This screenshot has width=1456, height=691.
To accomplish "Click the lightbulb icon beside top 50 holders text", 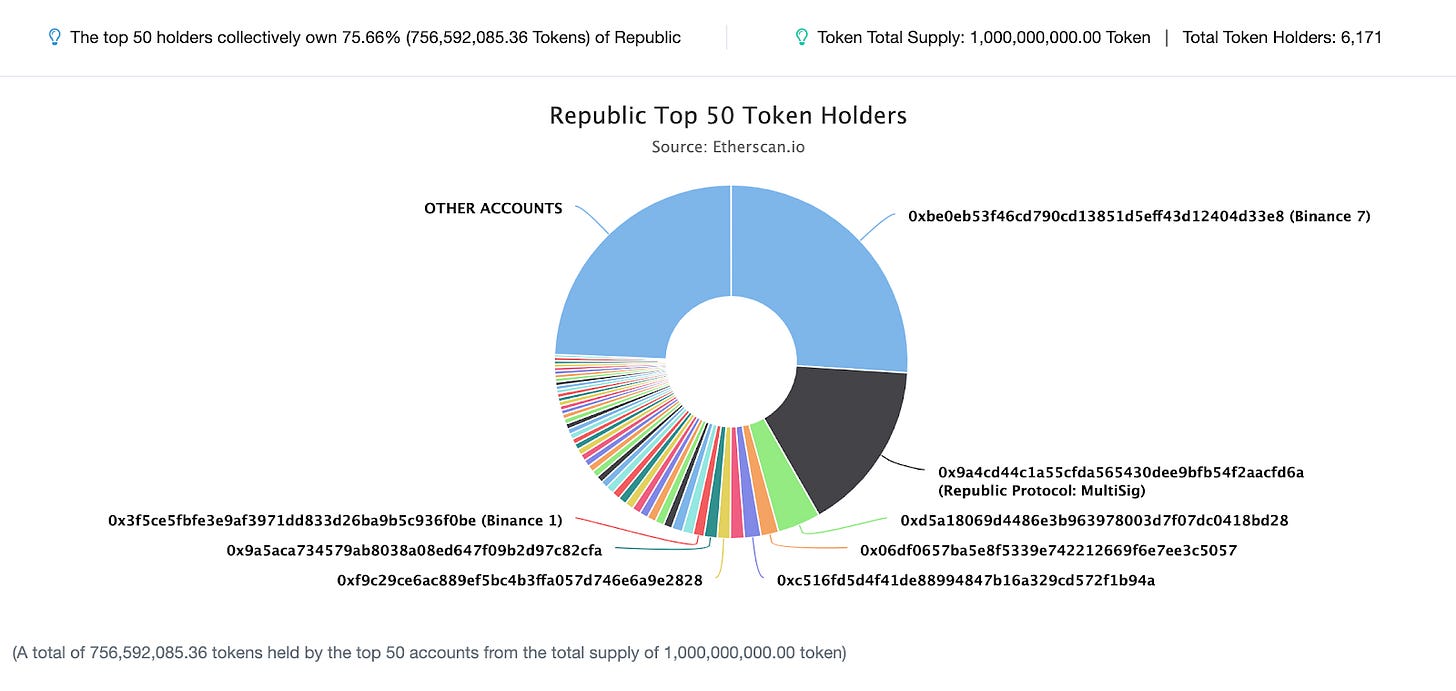I will (55, 37).
